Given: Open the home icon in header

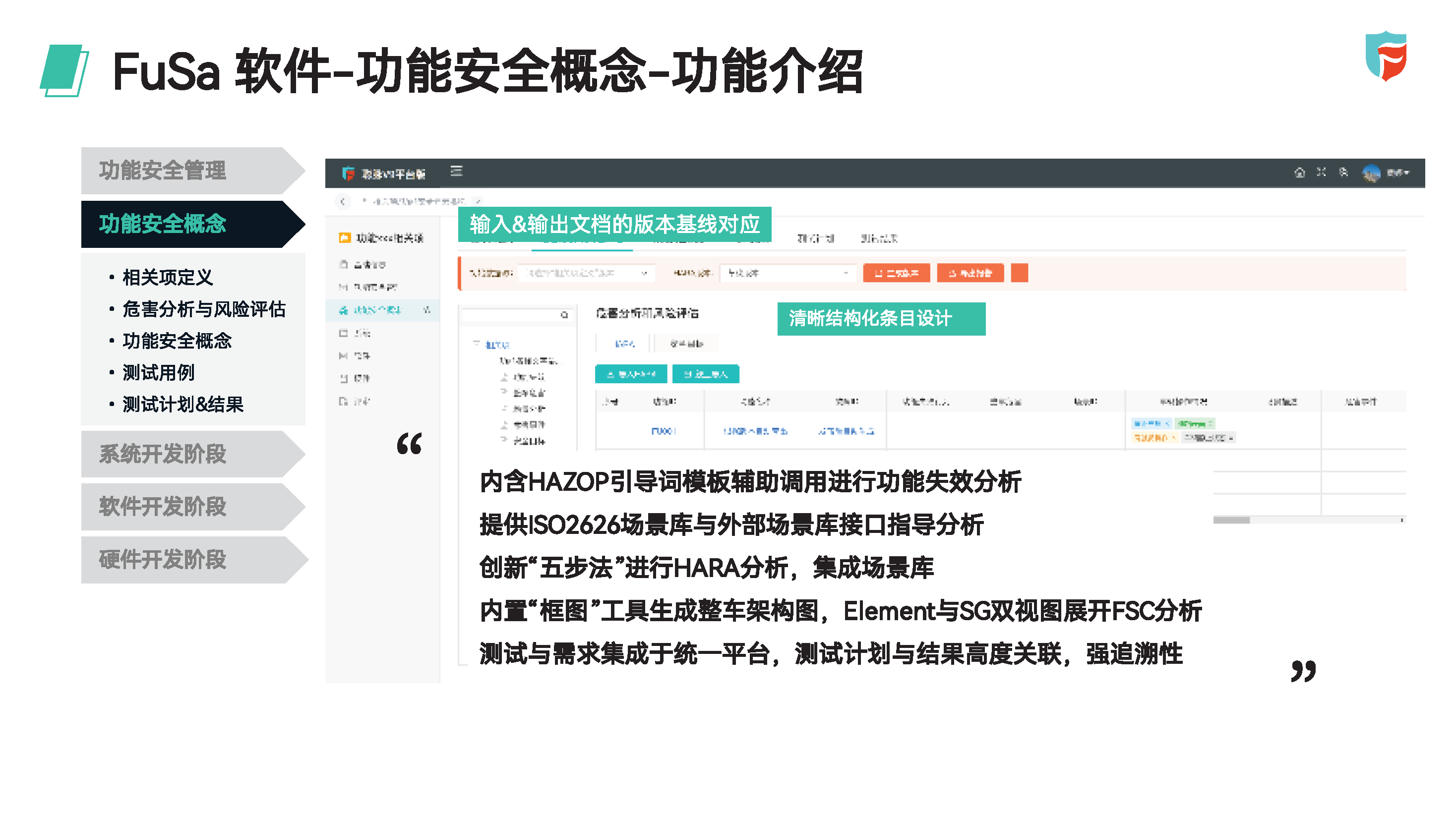Looking at the screenshot, I should (1299, 173).
